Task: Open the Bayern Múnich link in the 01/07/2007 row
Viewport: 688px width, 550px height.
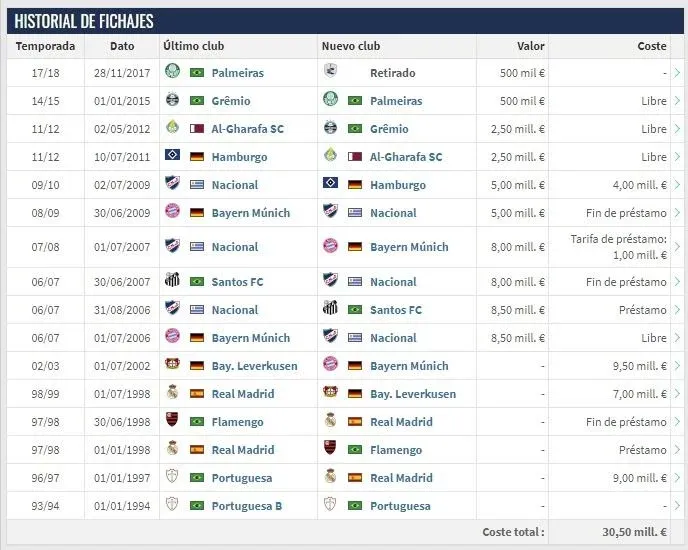Action: 409,247
